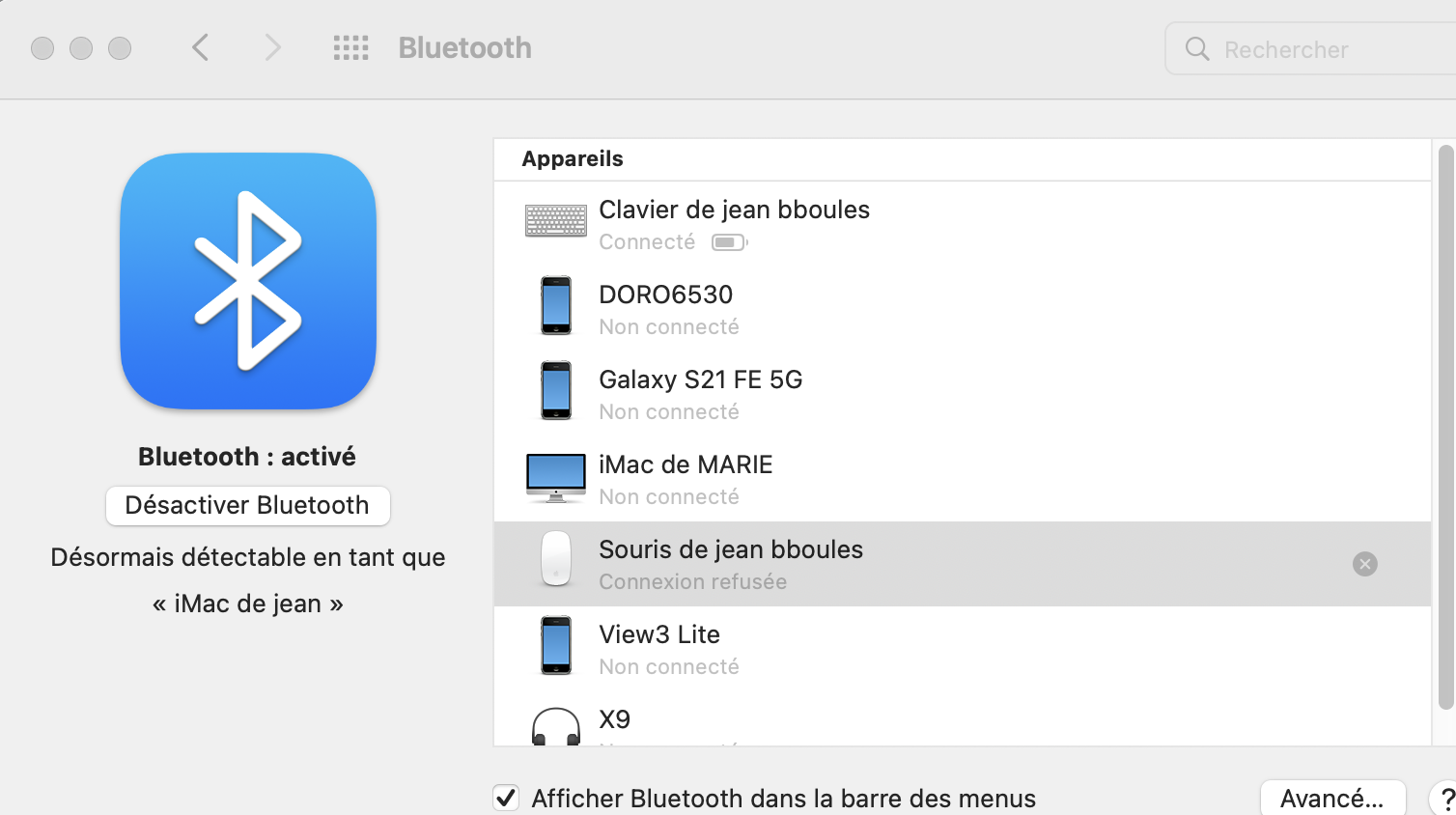Click the phone icon beside DORO6530
The width and height of the screenshot is (1456, 815).
pos(555,306)
